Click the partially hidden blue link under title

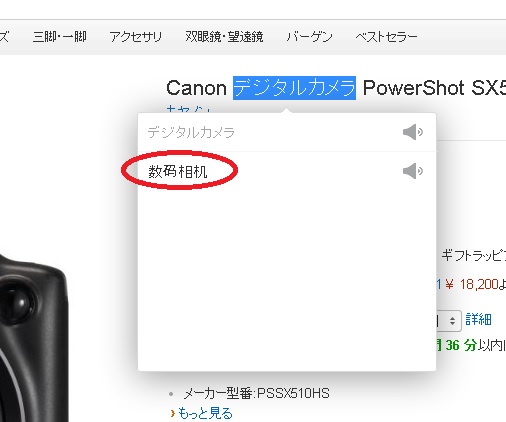(x=189, y=109)
